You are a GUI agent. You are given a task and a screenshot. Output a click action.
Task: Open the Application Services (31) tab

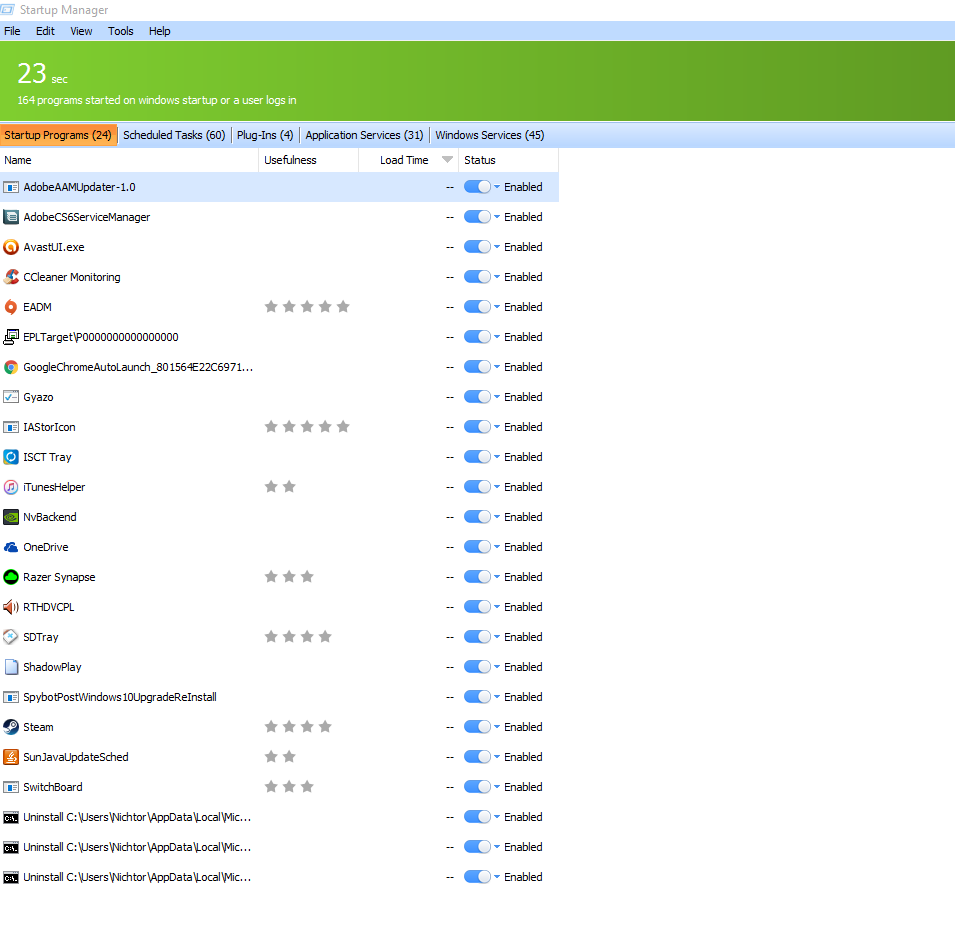pyautogui.click(x=364, y=135)
